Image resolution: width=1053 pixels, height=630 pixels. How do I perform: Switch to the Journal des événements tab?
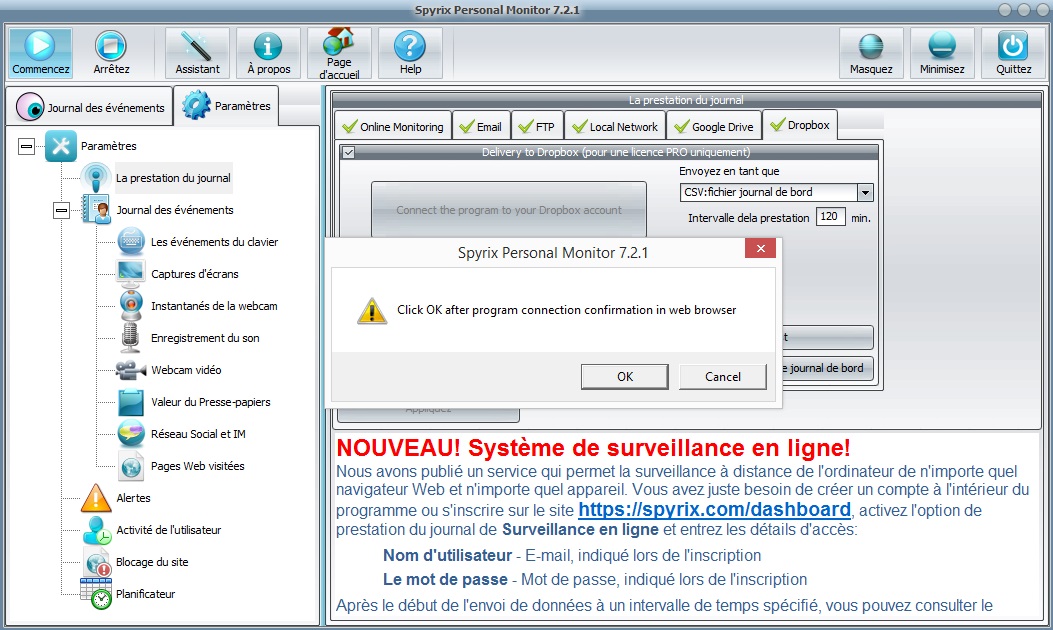90,107
